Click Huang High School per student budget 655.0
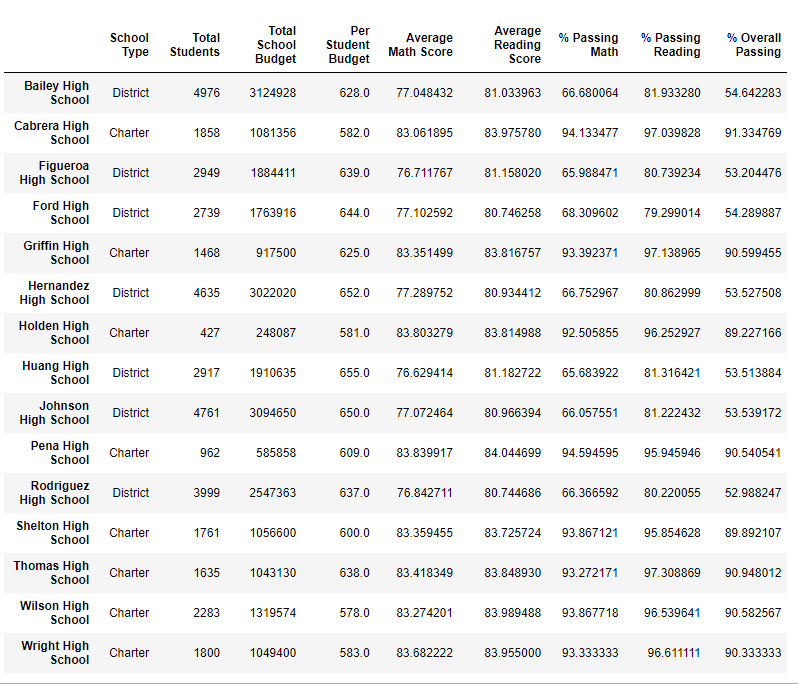Screen dimensions: 798x684 355,373
